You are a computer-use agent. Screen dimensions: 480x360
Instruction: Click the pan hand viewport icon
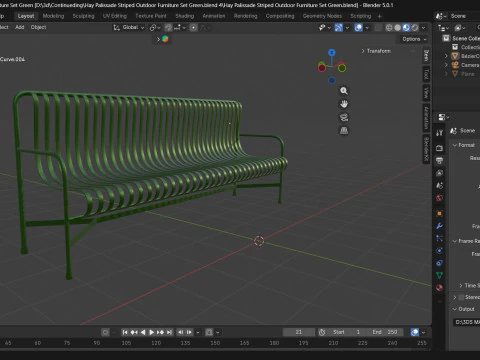point(344,104)
